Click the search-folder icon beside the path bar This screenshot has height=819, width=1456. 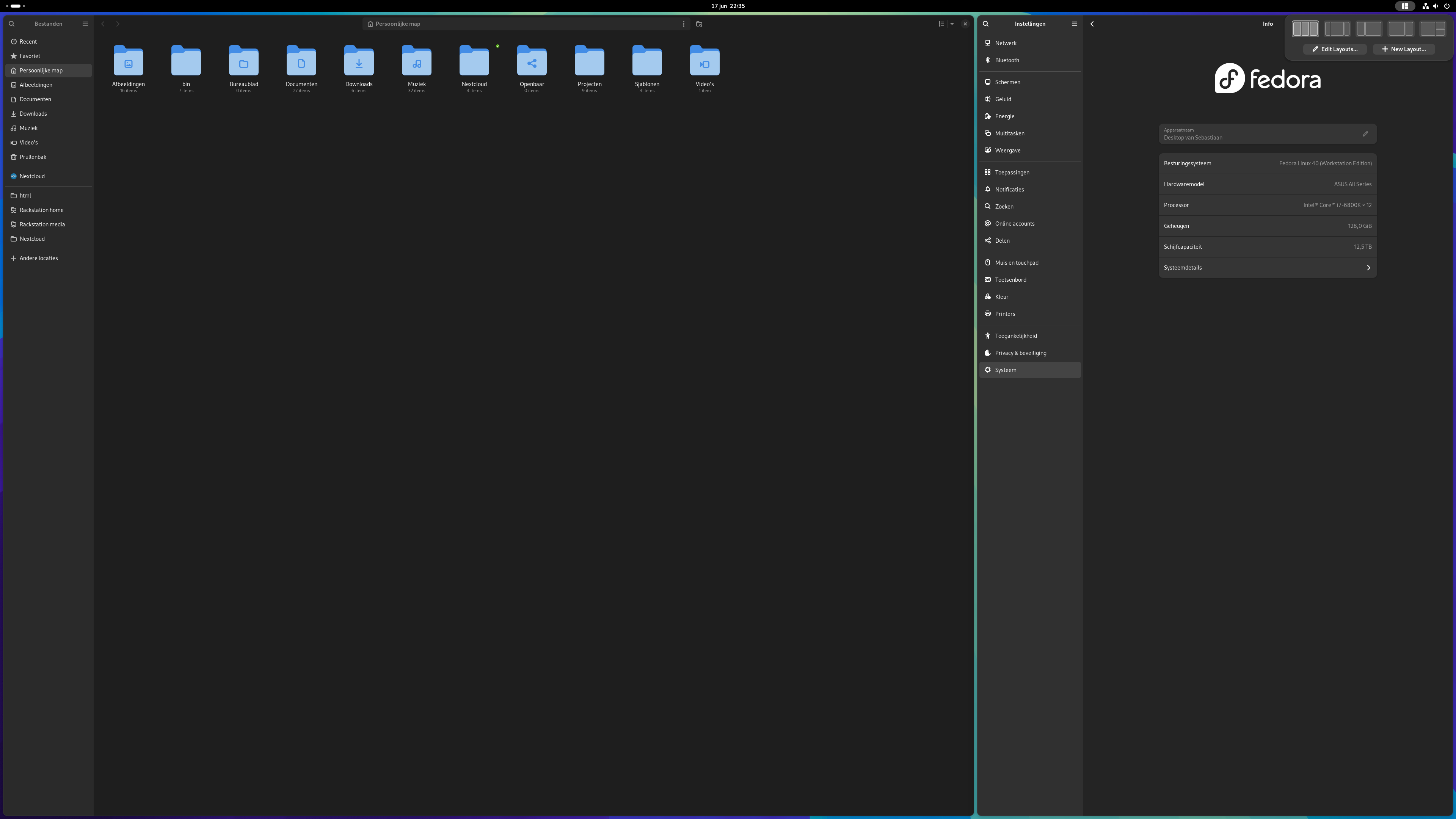coord(699,24)
